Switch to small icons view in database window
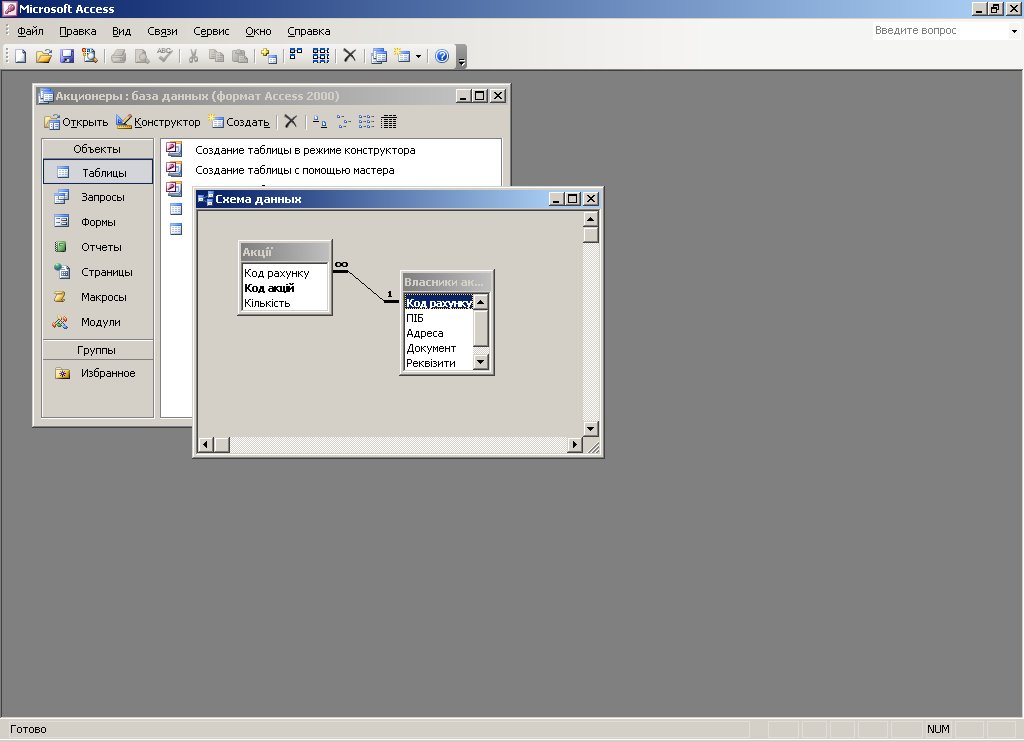The width and height of the screenshot is (1024, 742). coord(344,121)
